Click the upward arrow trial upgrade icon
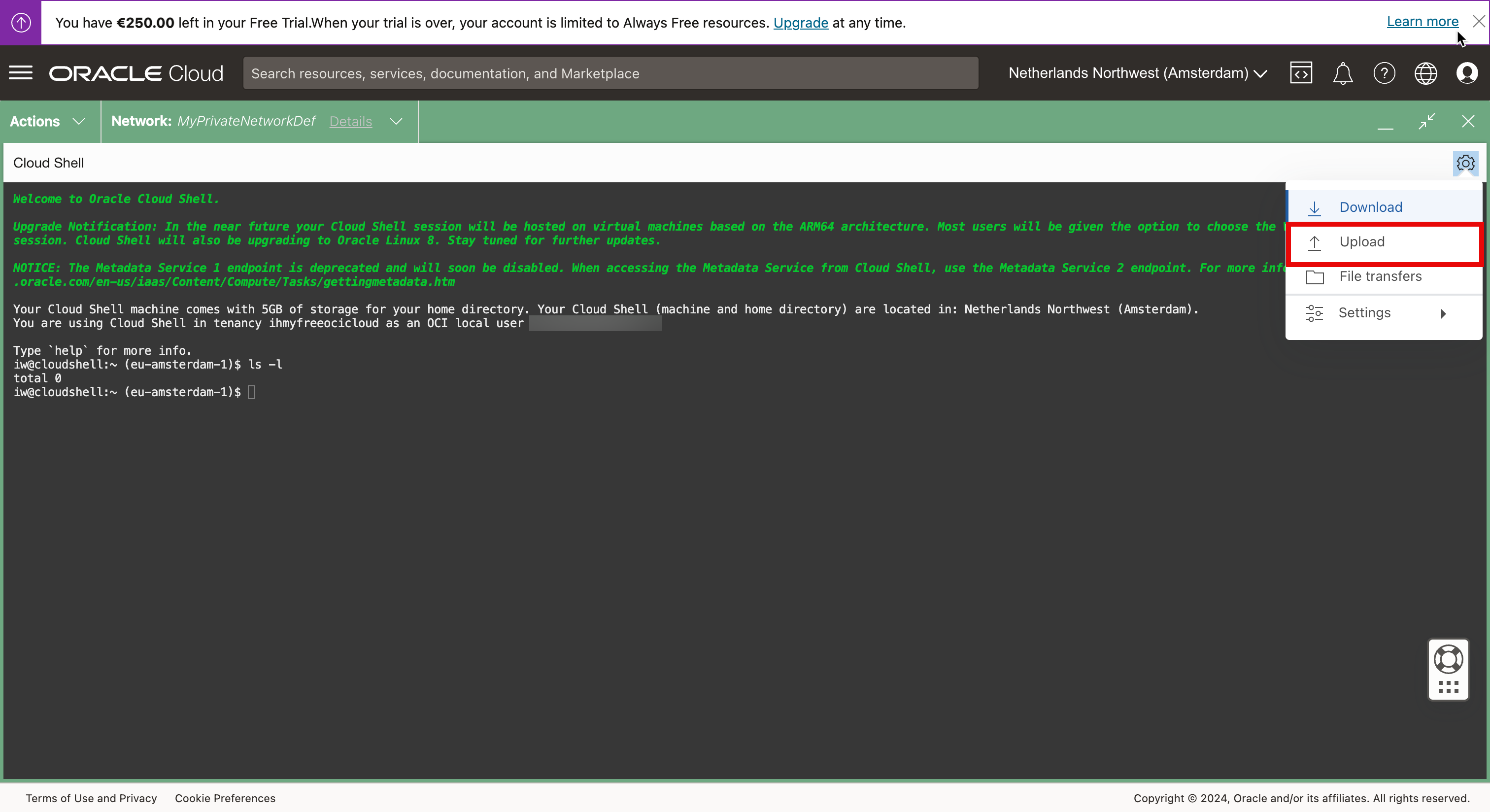Screen dimensions: 1490x812 [x=21, y=23]
